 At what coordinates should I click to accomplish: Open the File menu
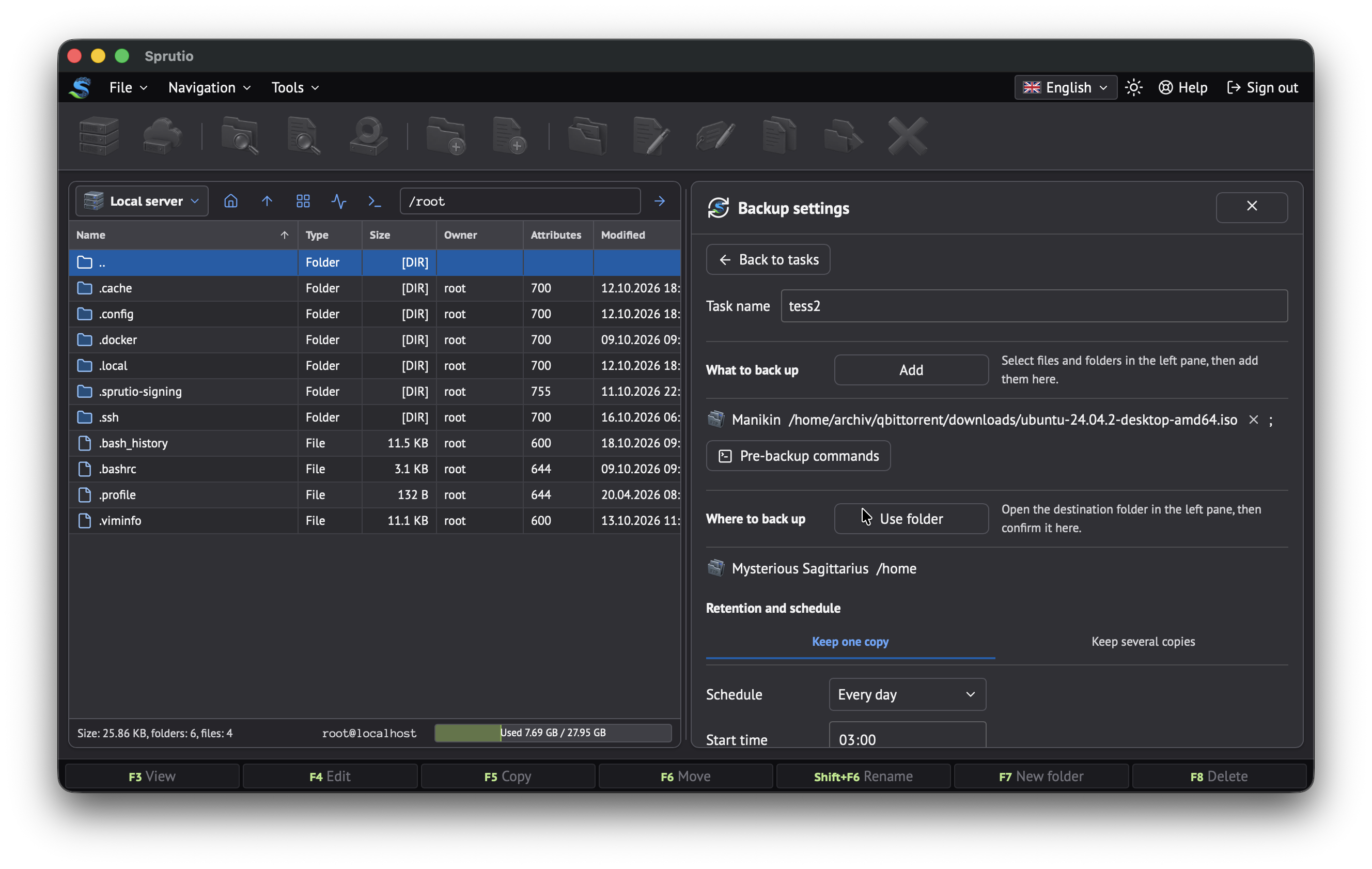128,87
